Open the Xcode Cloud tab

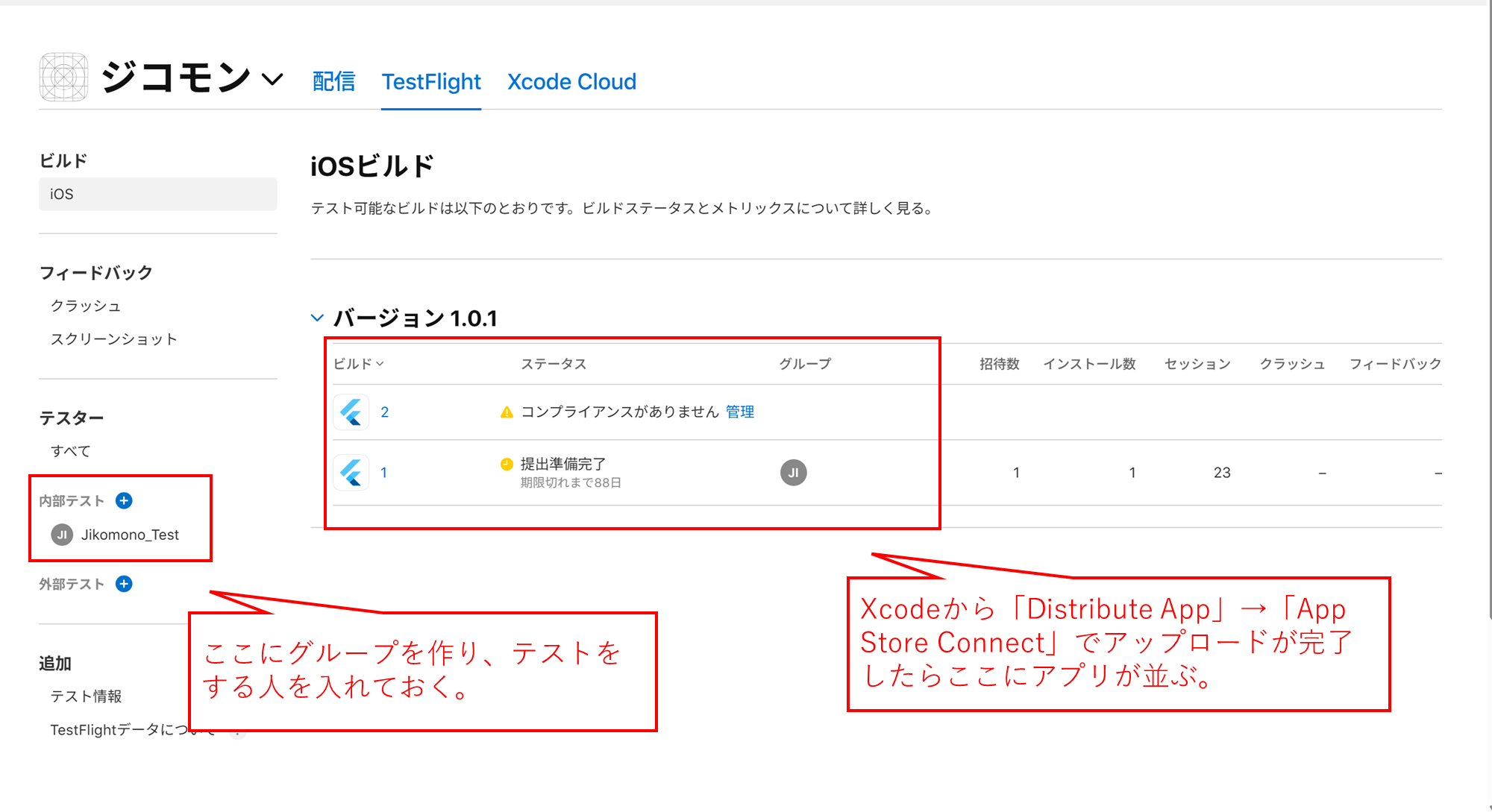(x=571, y=82)
